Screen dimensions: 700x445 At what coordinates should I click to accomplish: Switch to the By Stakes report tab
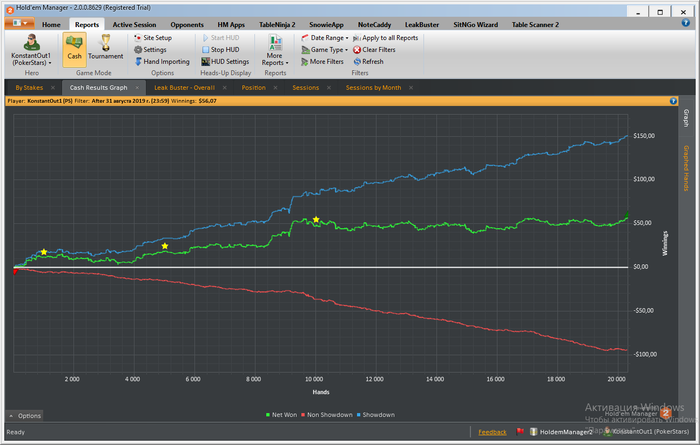[29, 87]
